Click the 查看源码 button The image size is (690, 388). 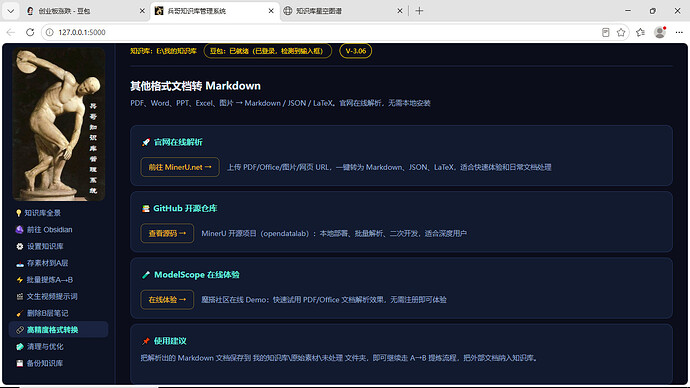[167, 233]
